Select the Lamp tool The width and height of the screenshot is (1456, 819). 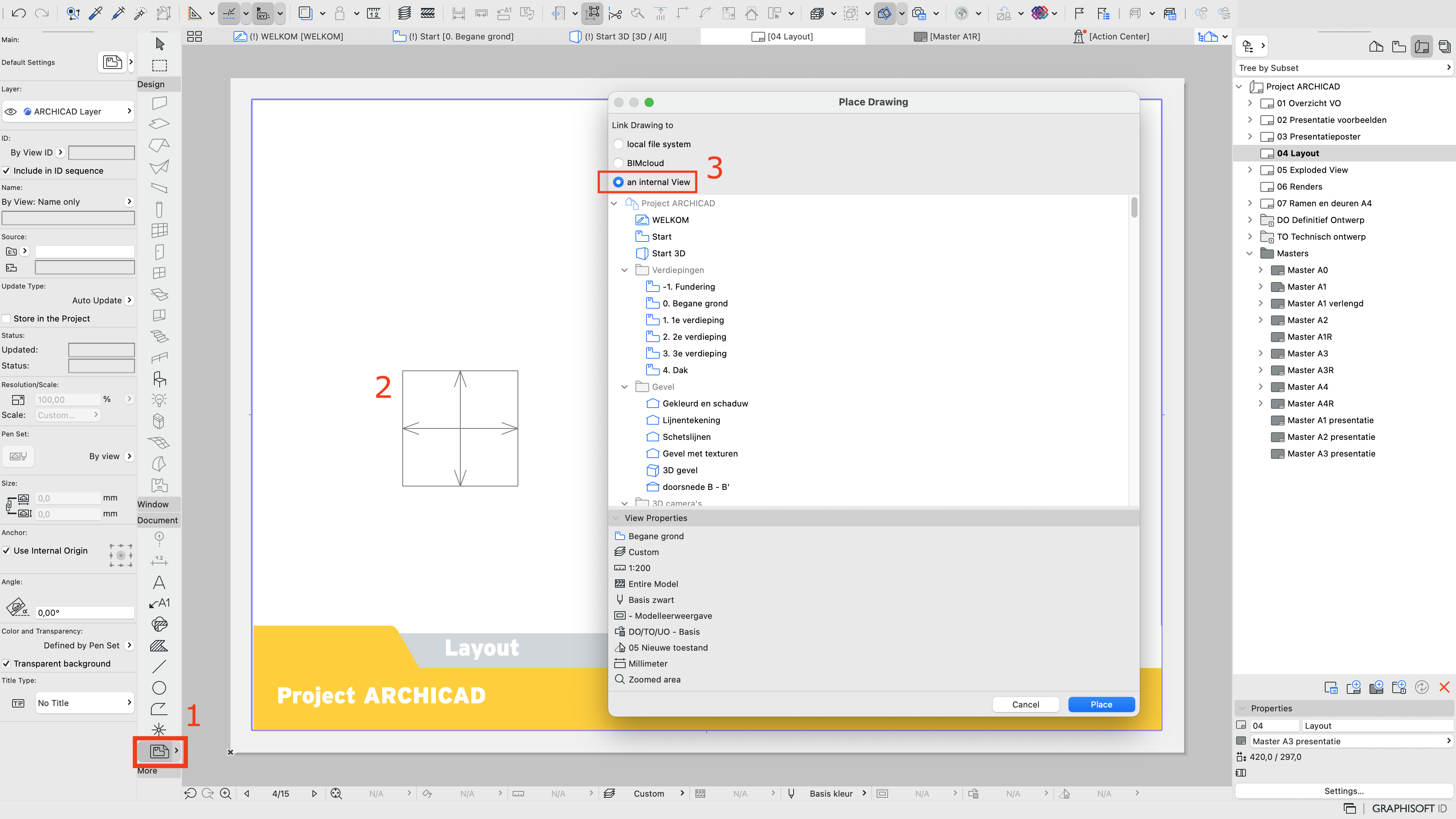coord(159,400)
